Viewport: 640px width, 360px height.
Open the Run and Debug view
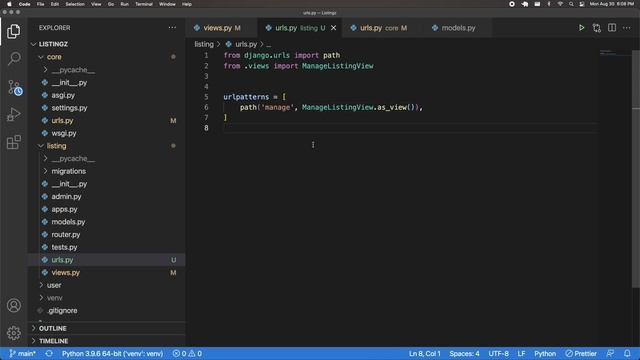(x=13, y=115)
